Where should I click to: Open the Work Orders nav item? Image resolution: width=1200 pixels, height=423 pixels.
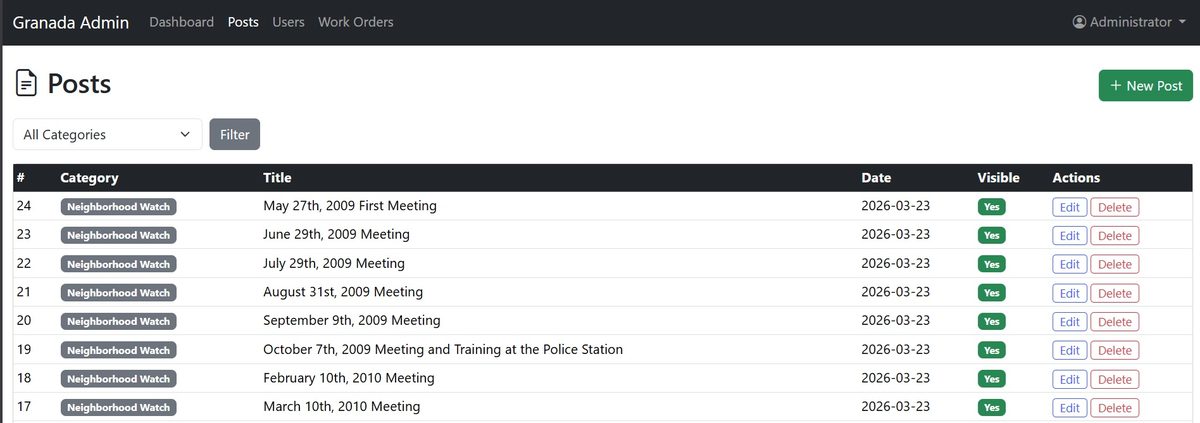[x=355, y=22]
